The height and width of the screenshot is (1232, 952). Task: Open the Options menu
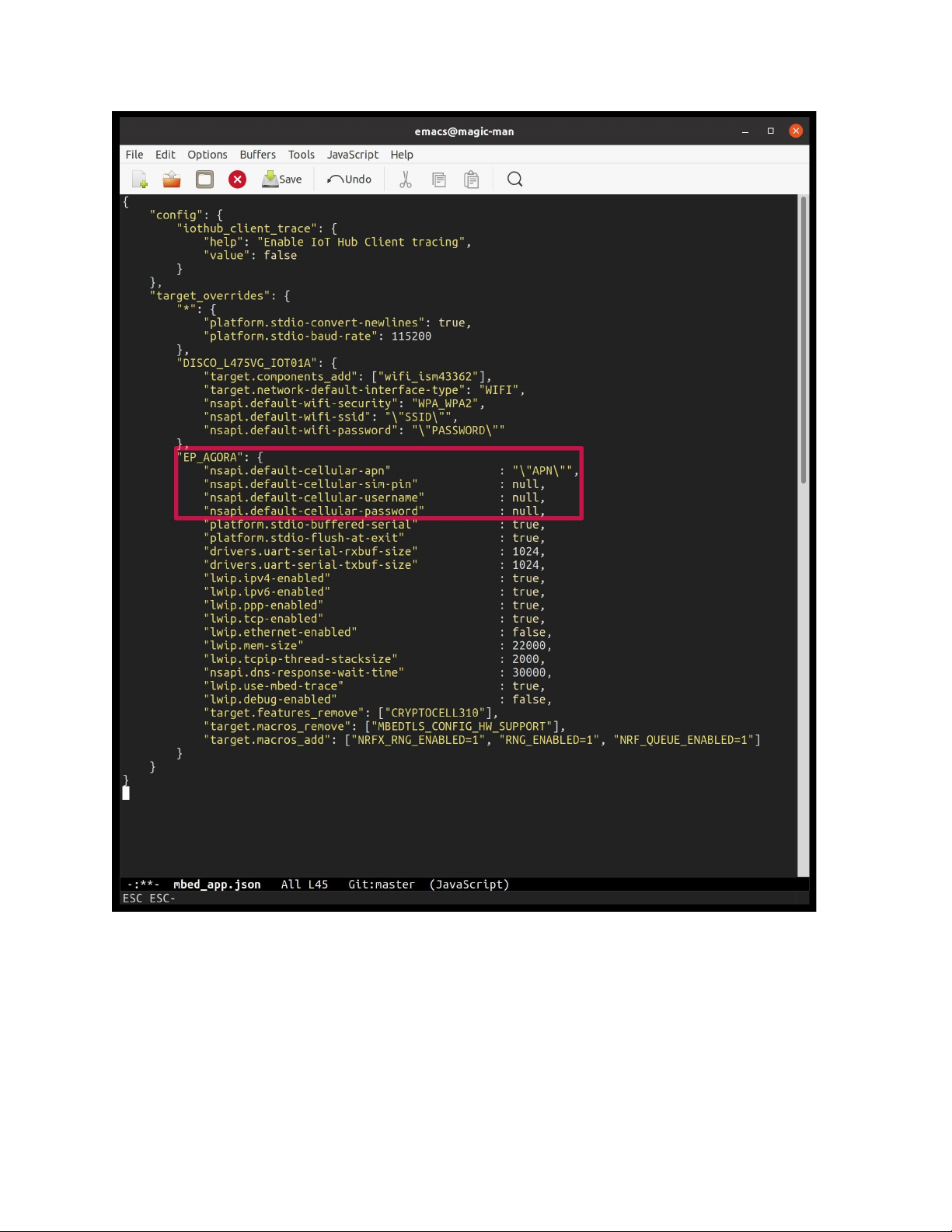tap(207, 155)
